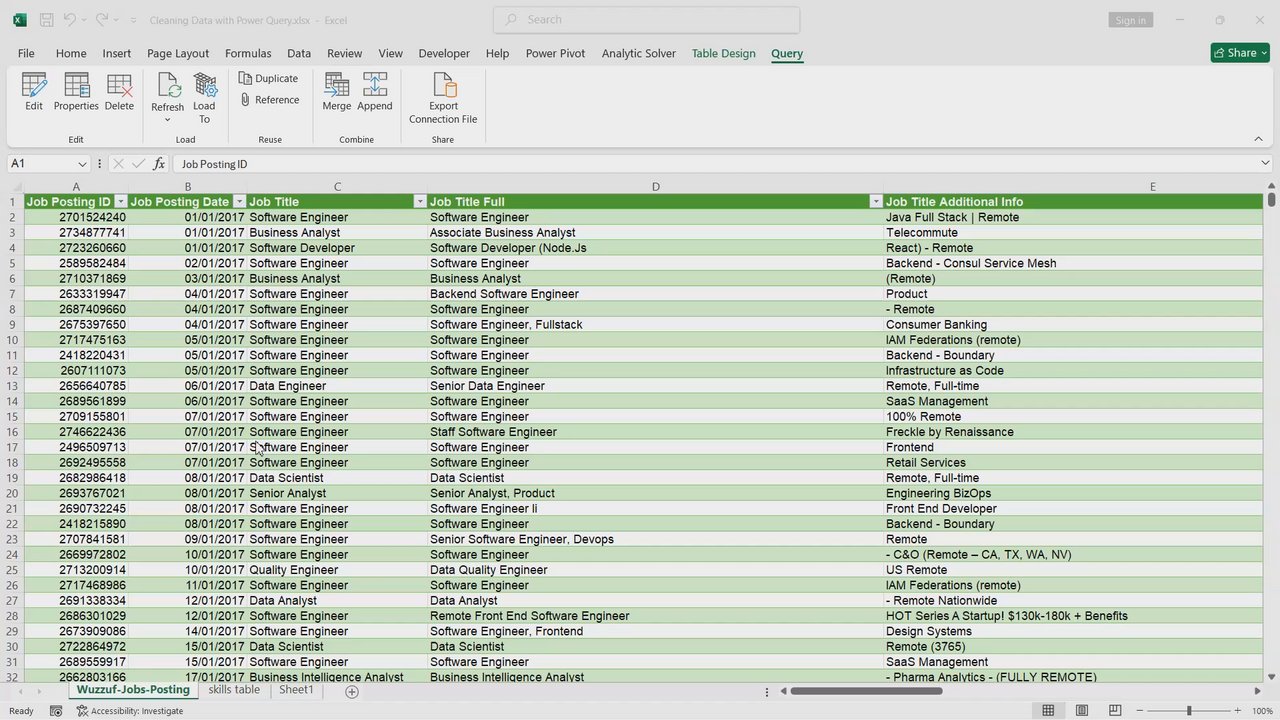Switch to Normal view in status bar

pyautogui.click(x=1048, y=710)
